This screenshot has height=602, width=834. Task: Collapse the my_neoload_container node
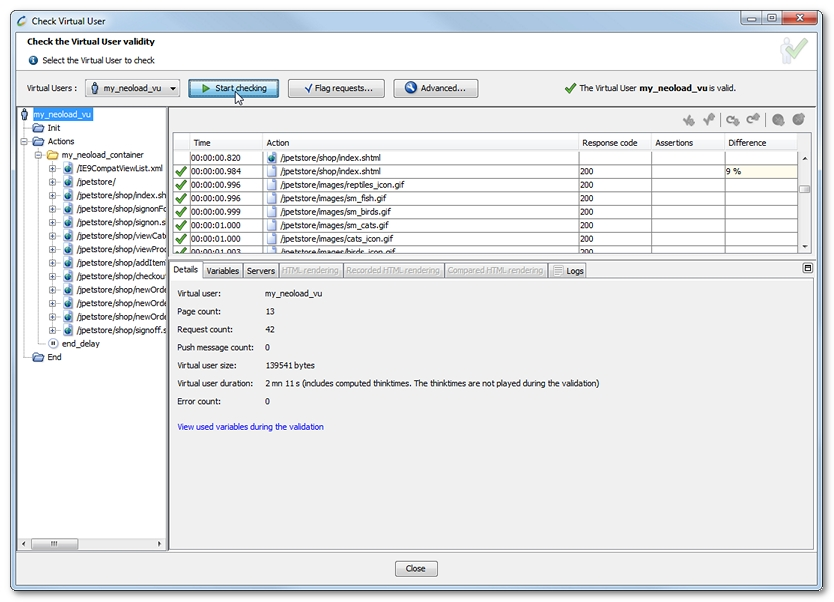[x=38, y=155]
